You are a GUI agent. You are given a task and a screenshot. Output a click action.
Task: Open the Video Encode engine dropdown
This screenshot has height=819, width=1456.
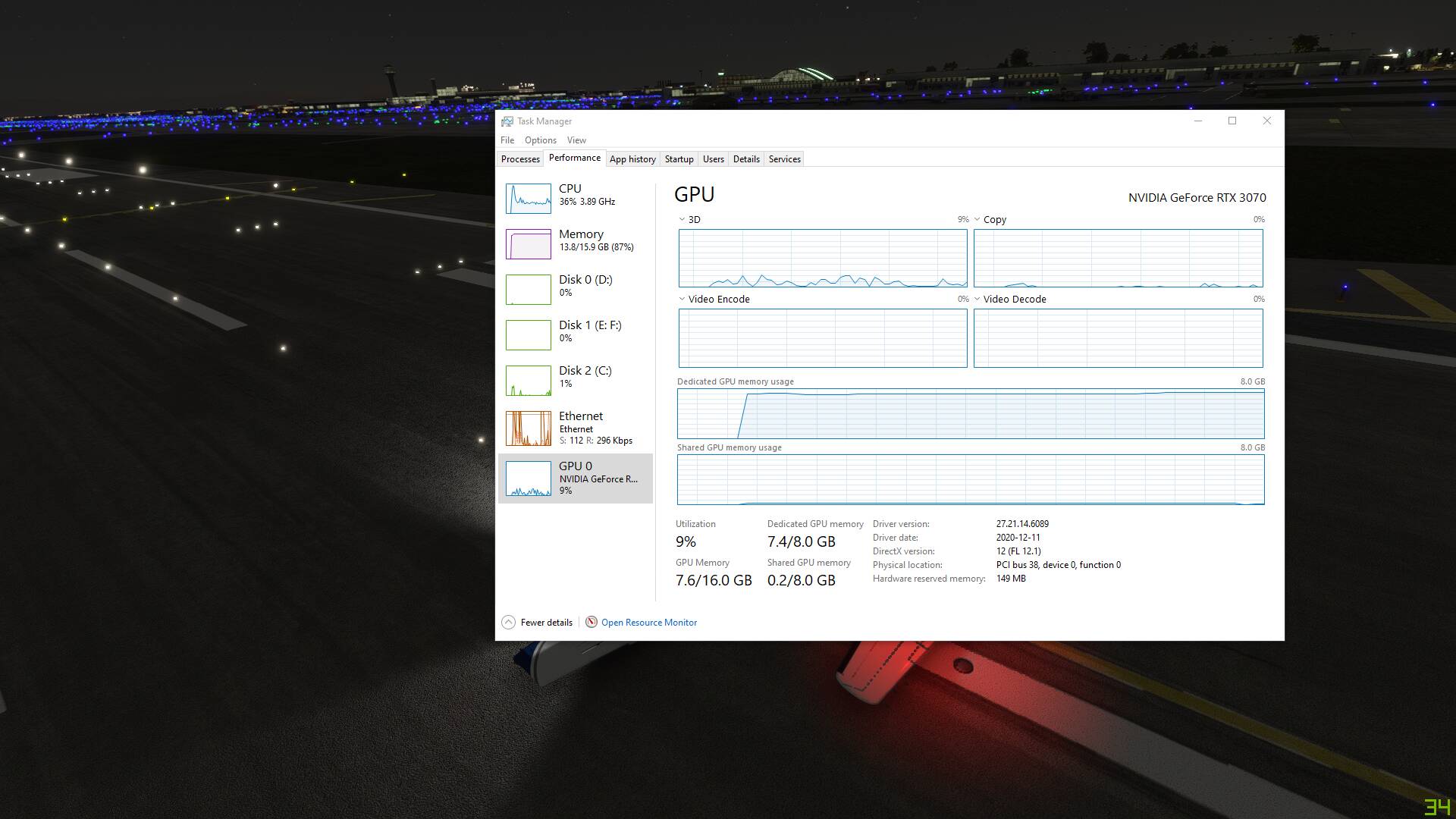point(682,299)
